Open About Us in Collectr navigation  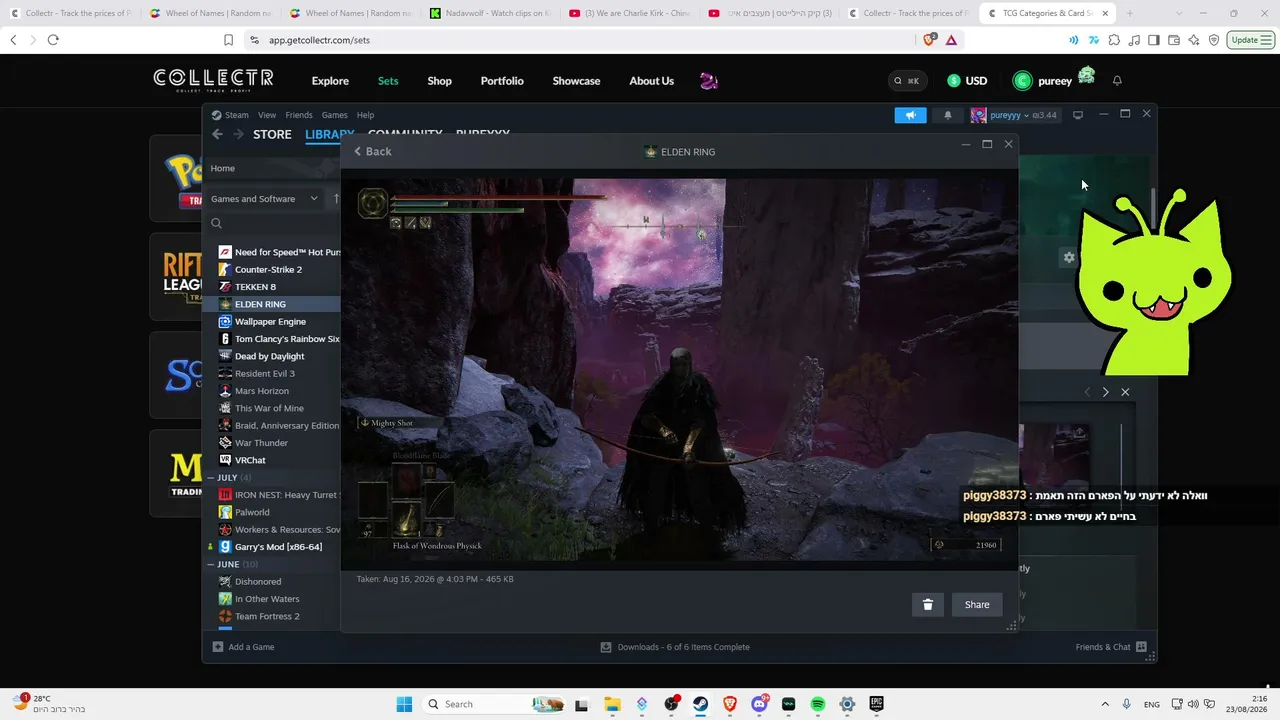[x=652, y=81]
